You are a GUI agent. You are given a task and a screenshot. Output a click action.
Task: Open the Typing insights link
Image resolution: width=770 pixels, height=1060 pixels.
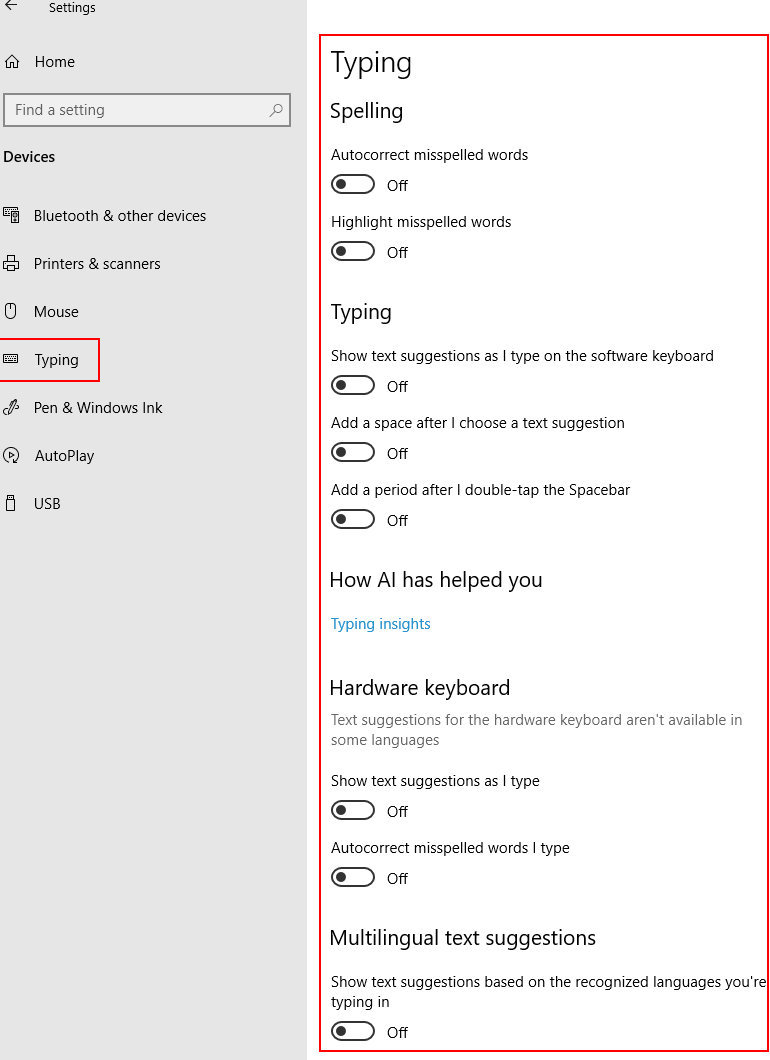click(380, 623)
